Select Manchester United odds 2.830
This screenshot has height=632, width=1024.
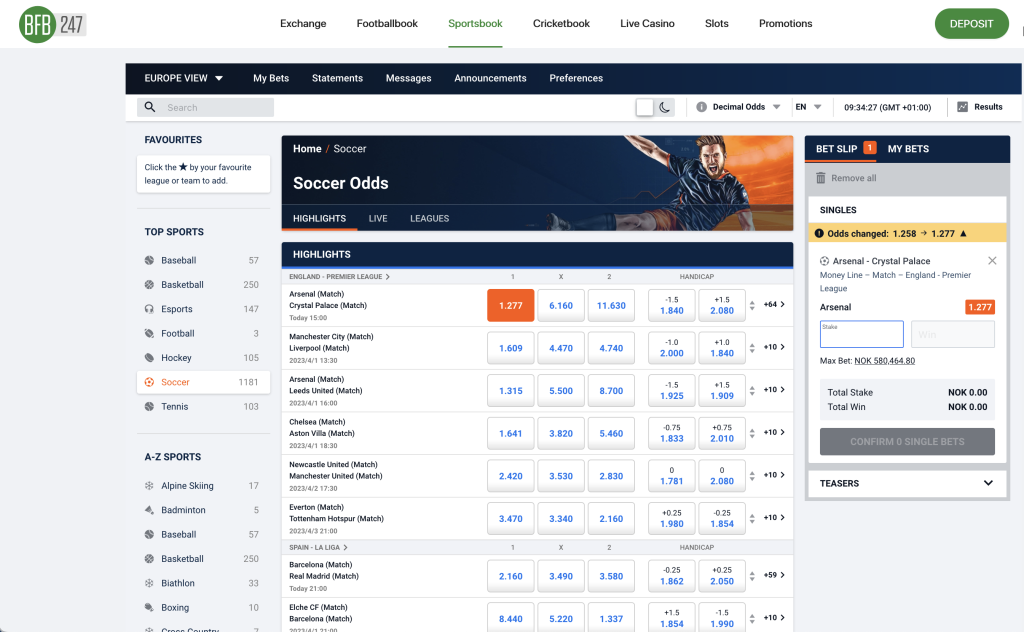pyautogui.click(x=611, y=476)
